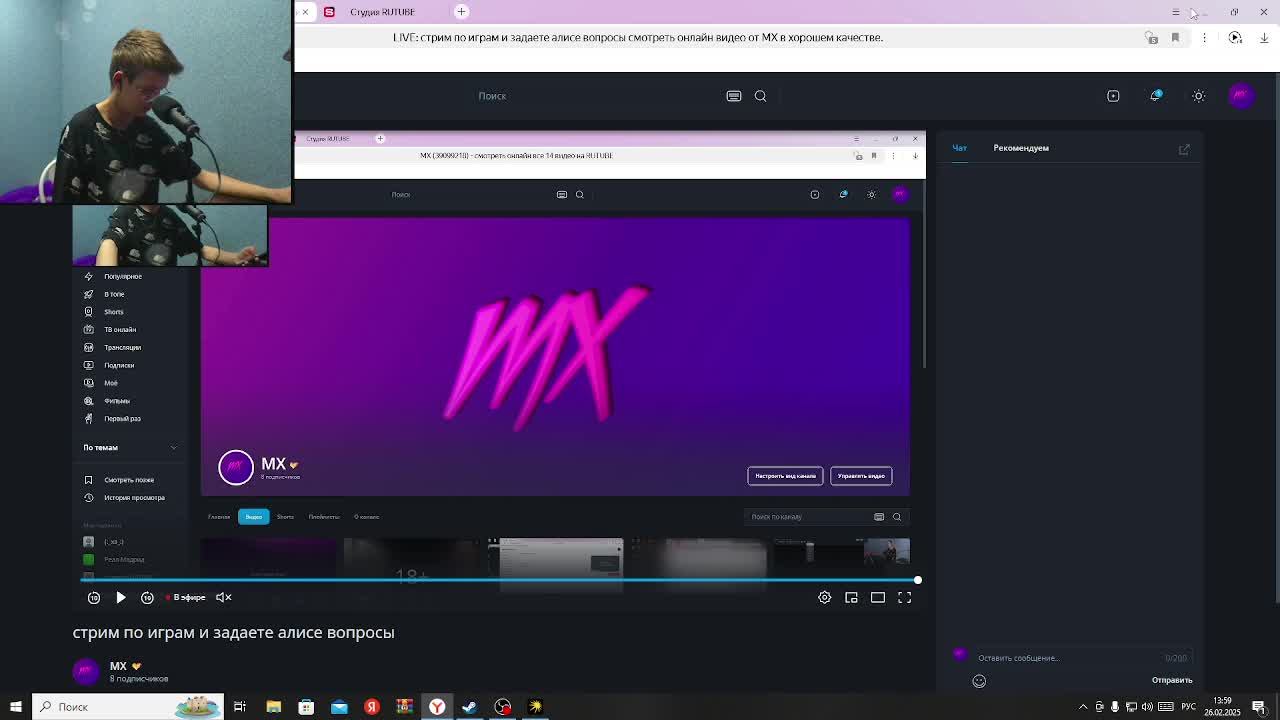Click the 8 подписчиков subscriber count

click(138, 679)
